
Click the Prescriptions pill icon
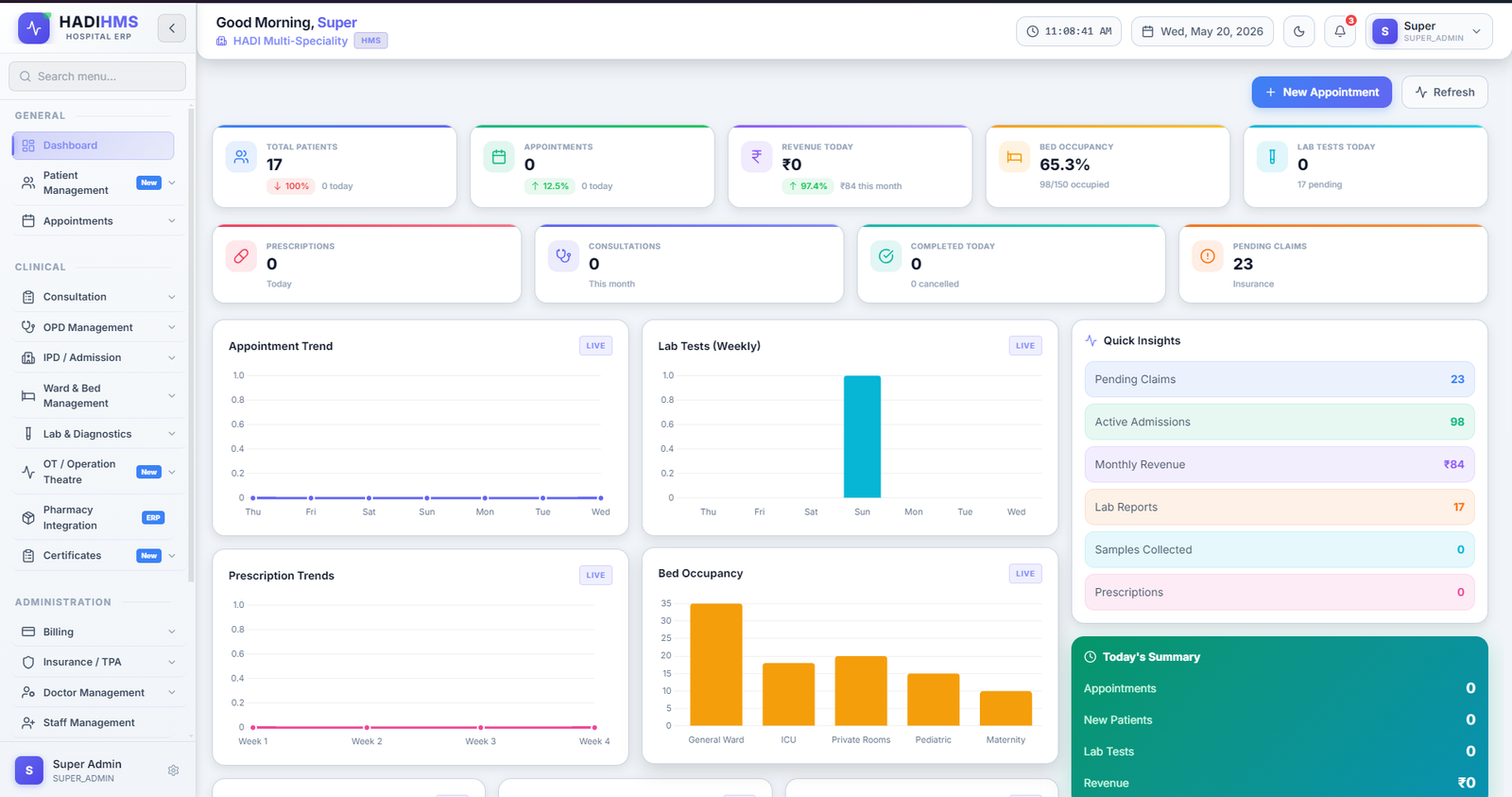pyautogui.click(x=241, y=256)
